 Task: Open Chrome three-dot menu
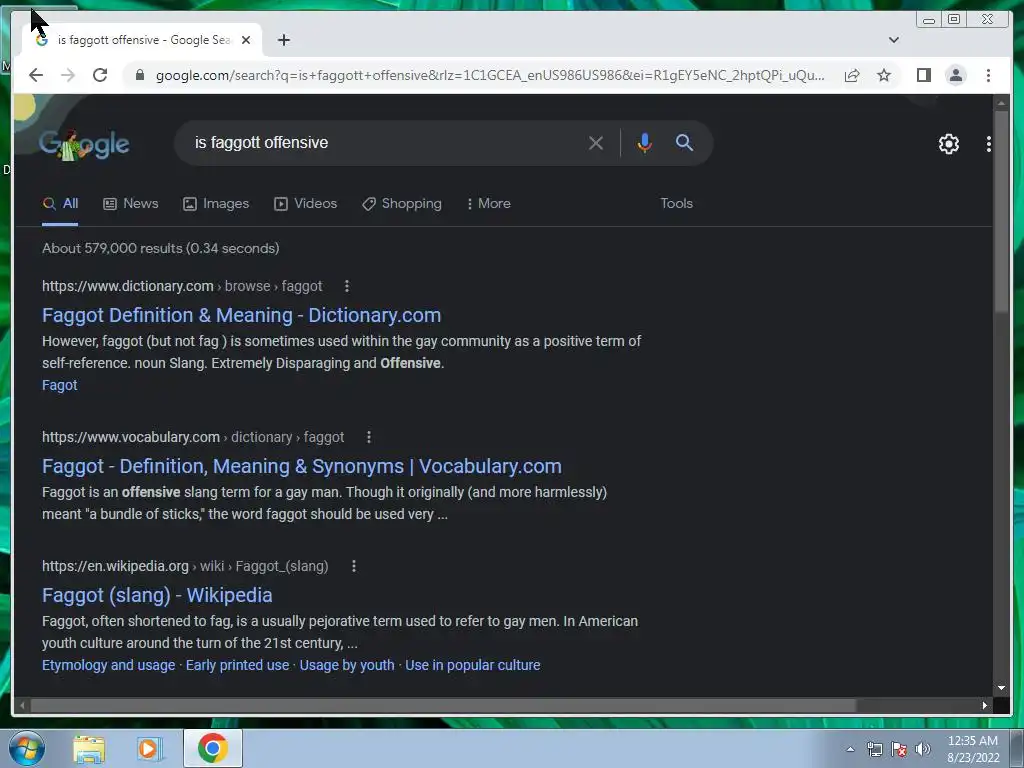(988, 75)
